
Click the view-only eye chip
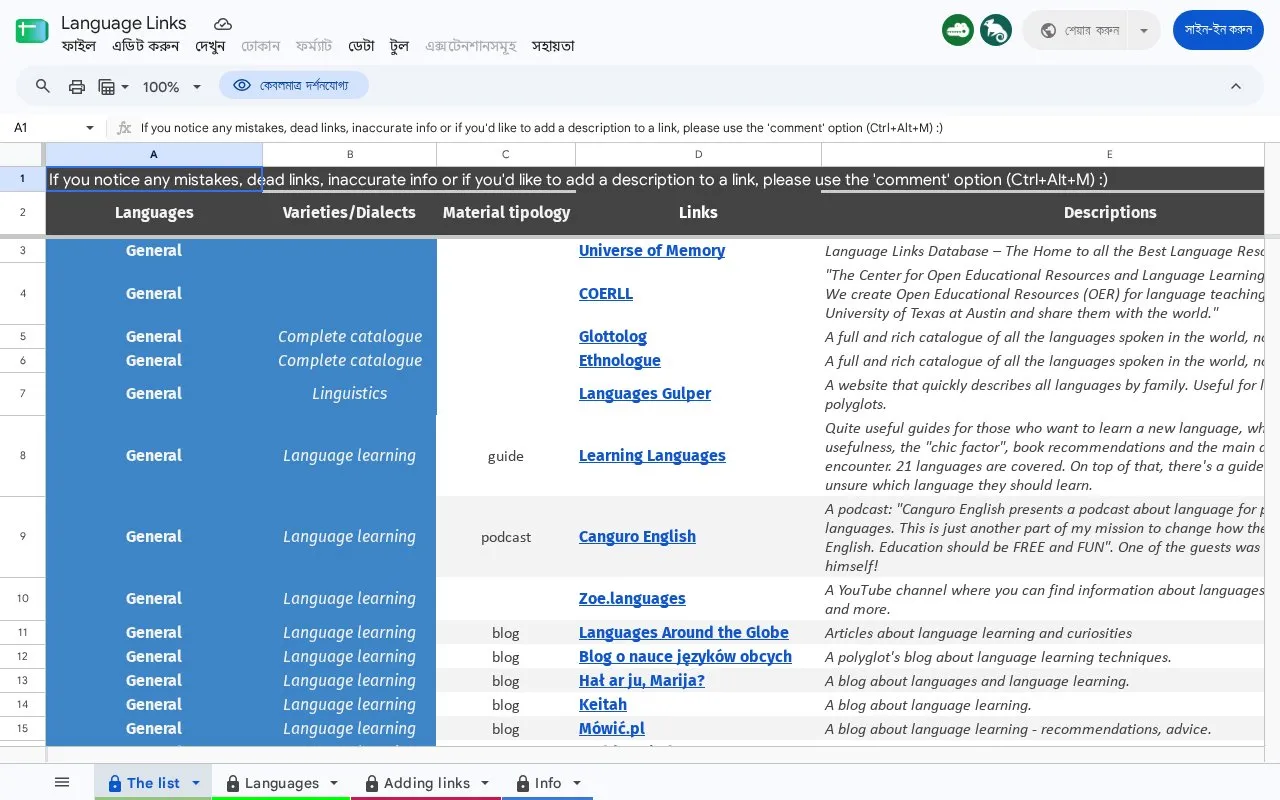click(x=294, y=86)
